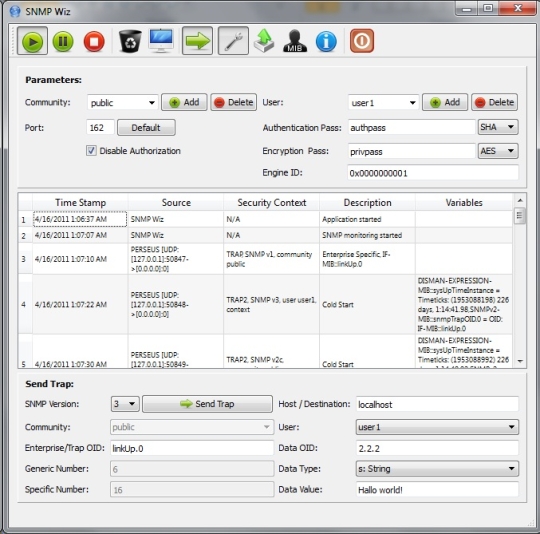Click the SNMP Wiz globe icon in title bar
This screenshot has height=534, width=540.
[15, 11]
